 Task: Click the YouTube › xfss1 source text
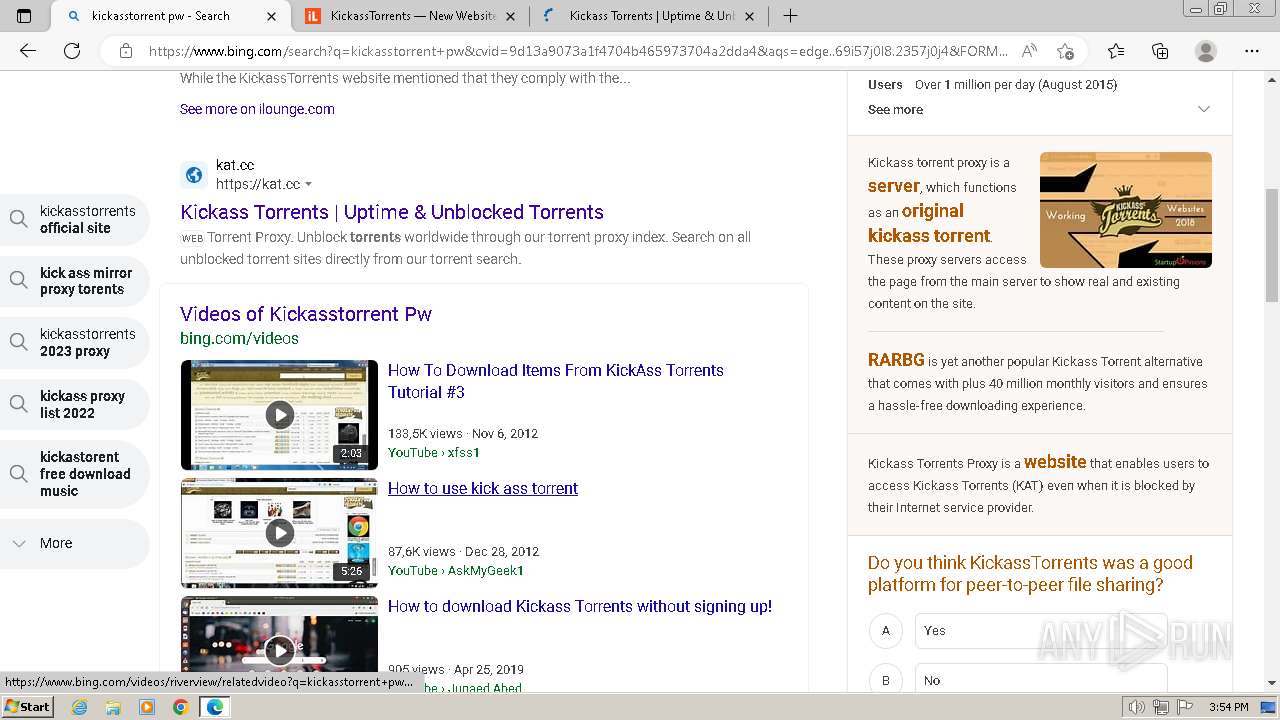coord(434,452)
